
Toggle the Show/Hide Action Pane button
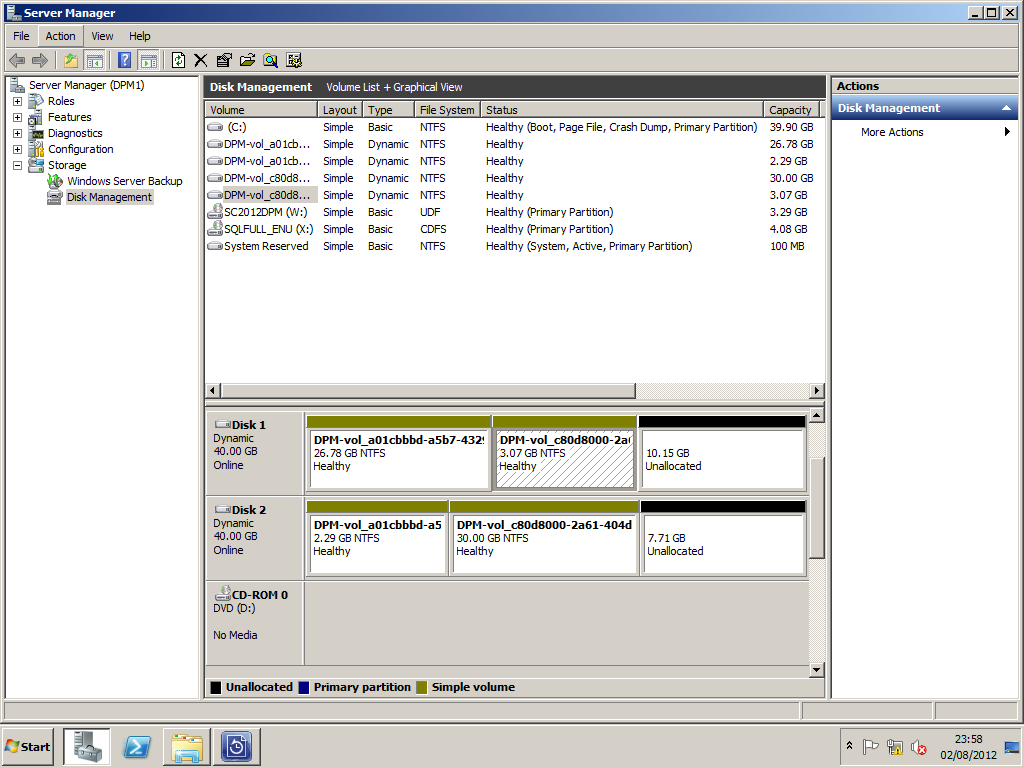pyautogui.click(x=149, y=61)
